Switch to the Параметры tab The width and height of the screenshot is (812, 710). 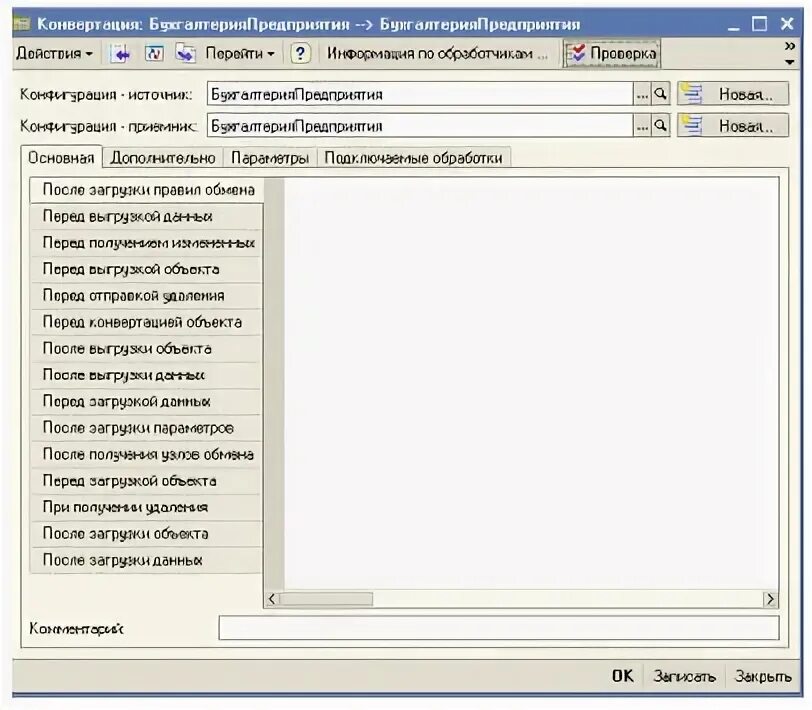[270, 158]
